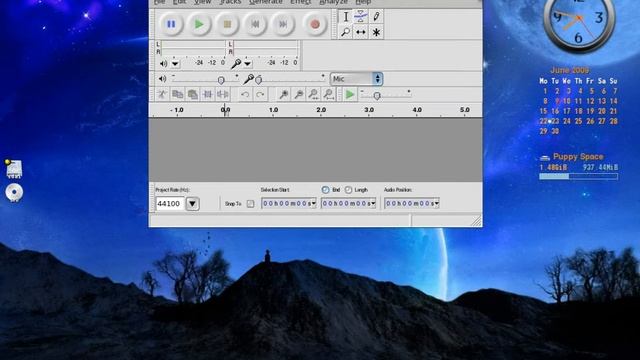Click the Silence audio icon
This screenshot has height=360, width=640.
click(222, 95)
